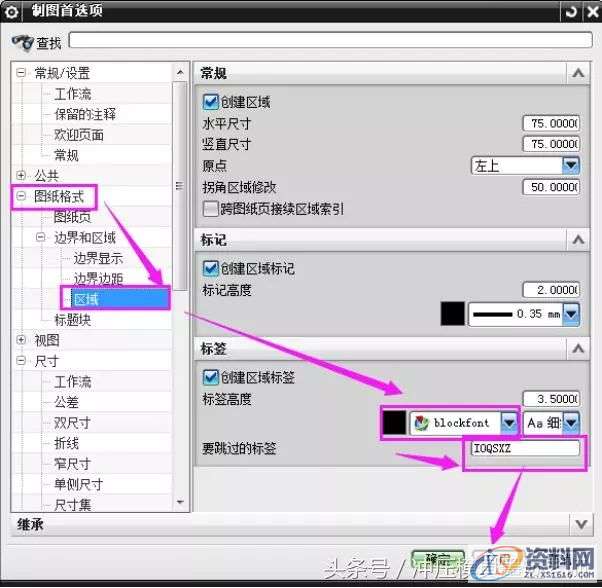Click the gear icon in the title bar
The image size is (602, 588).
(x=12, y=12)
